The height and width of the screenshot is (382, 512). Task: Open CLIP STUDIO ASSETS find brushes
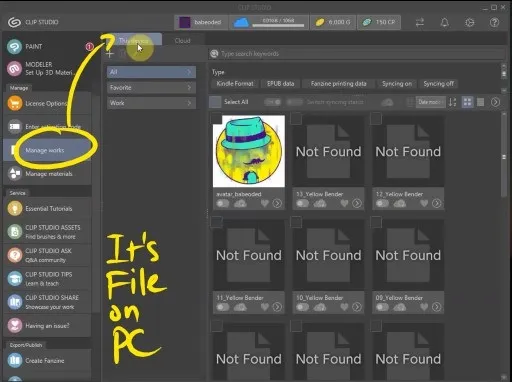(47, 232)
